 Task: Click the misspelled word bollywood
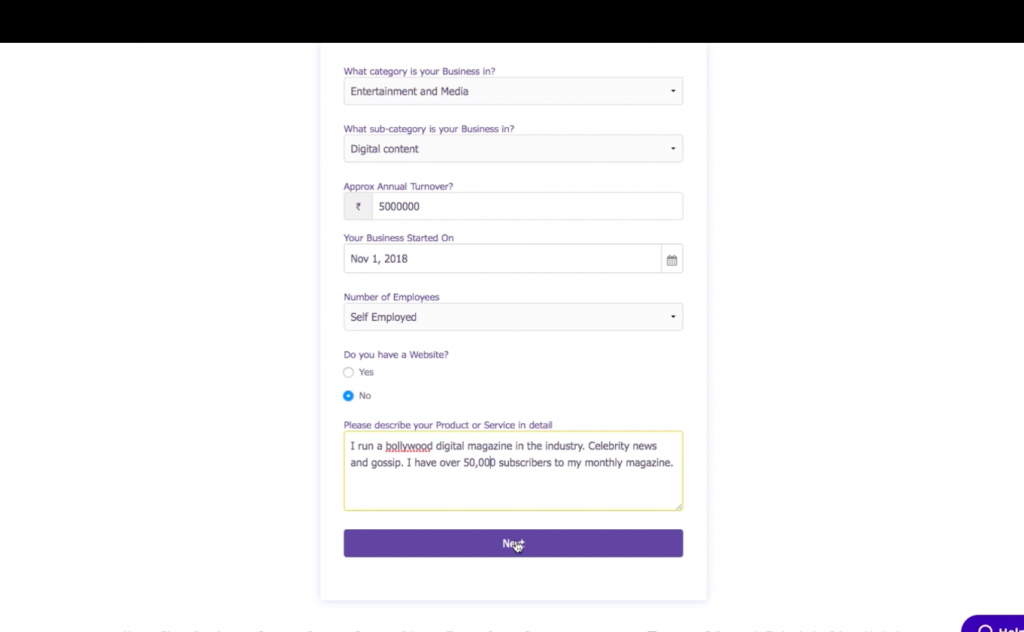tap(409, 446)
